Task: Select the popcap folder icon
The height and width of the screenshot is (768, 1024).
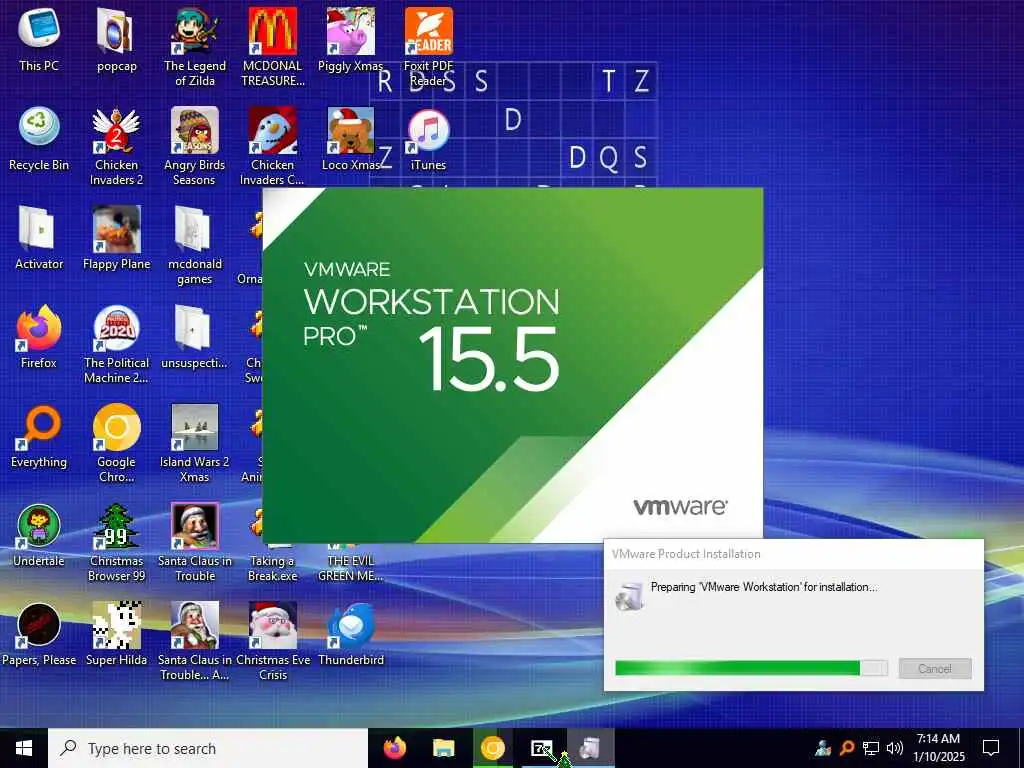Action: (116, 40)
